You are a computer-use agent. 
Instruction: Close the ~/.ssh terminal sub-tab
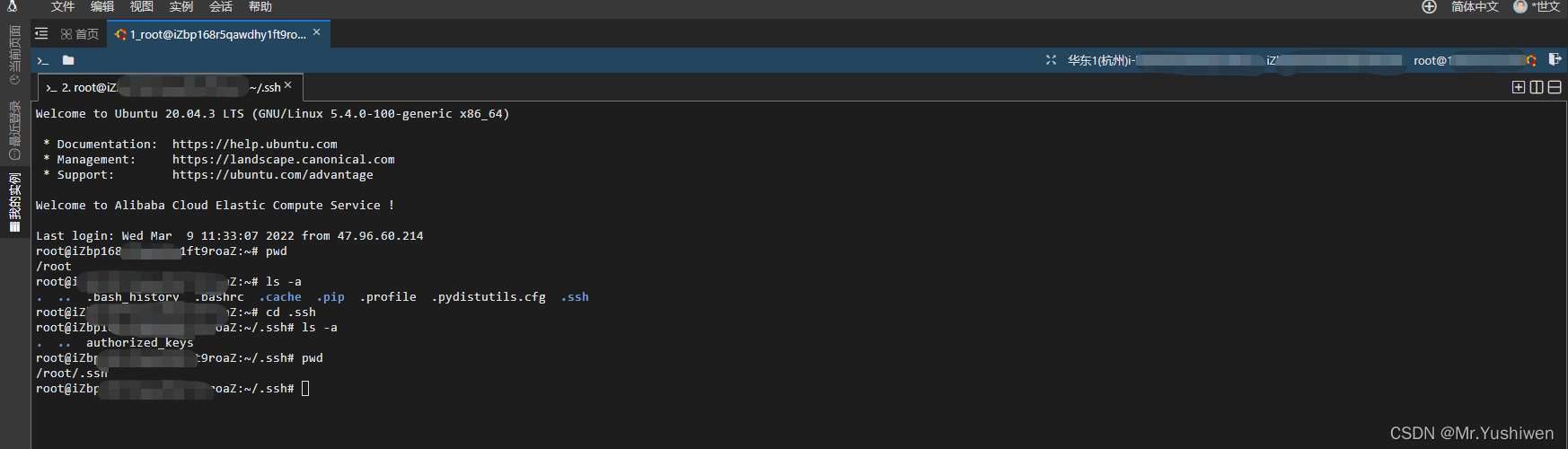tap(288, 86)
